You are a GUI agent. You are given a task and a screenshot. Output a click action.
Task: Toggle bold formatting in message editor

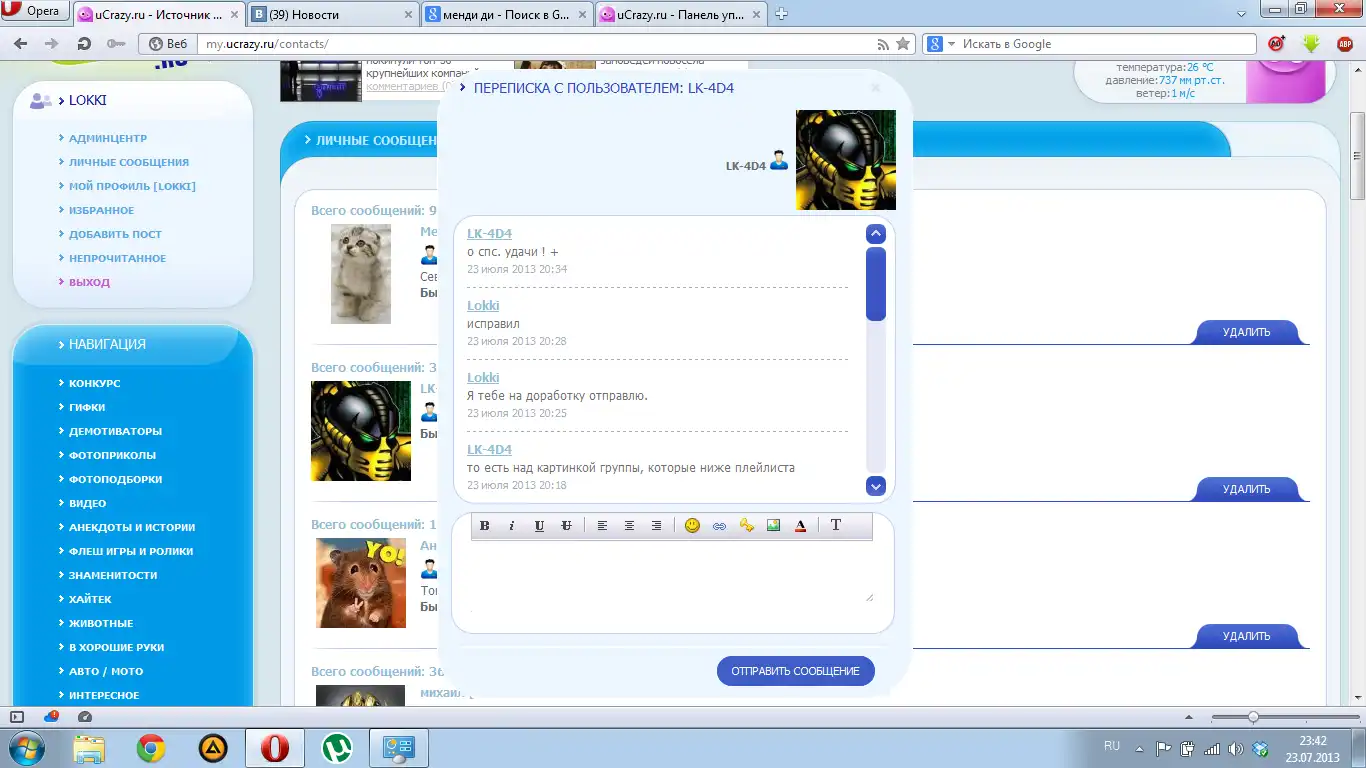click(x=485, y=526)
